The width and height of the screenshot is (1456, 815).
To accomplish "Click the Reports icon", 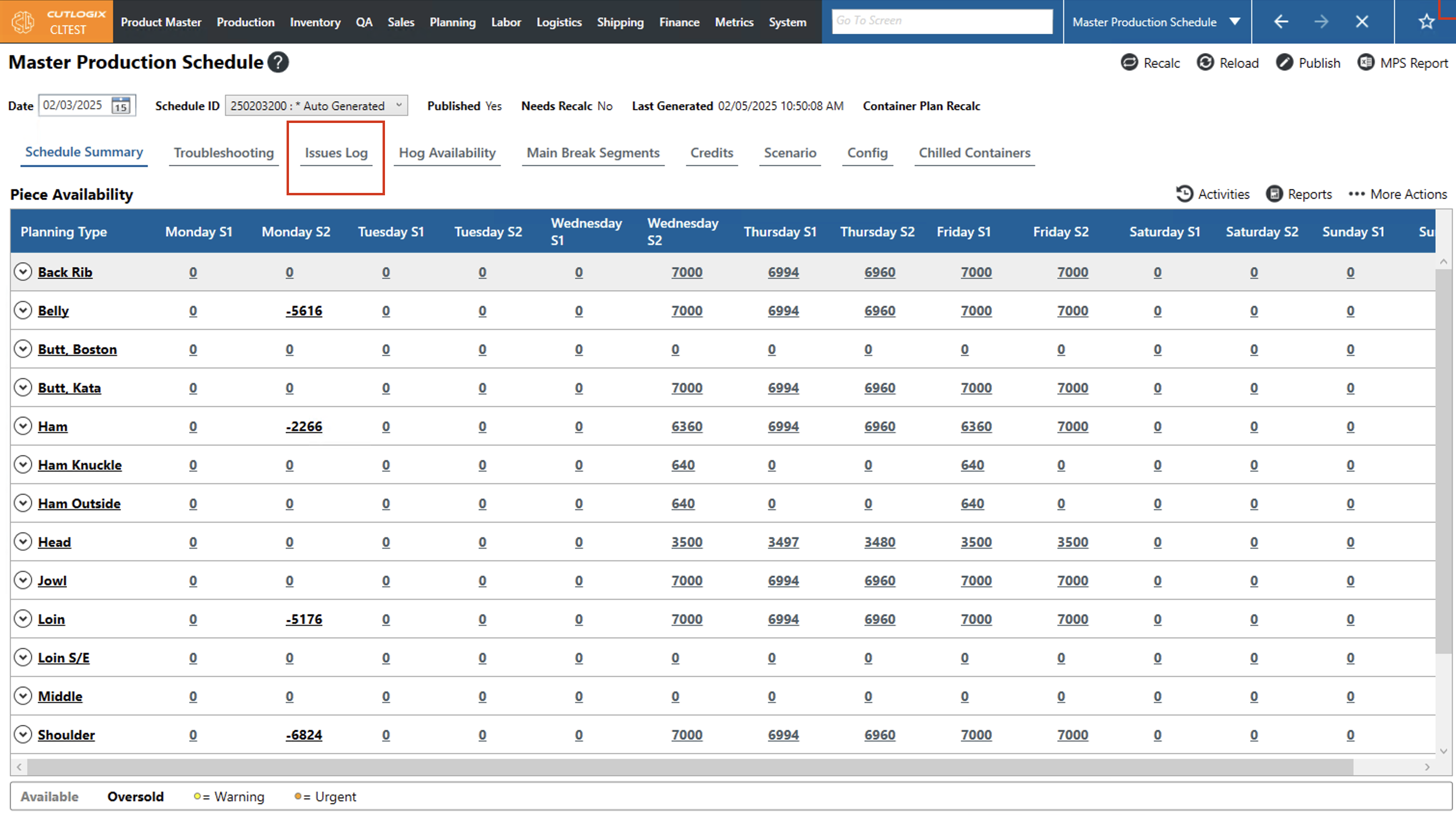I will 1274,194.
